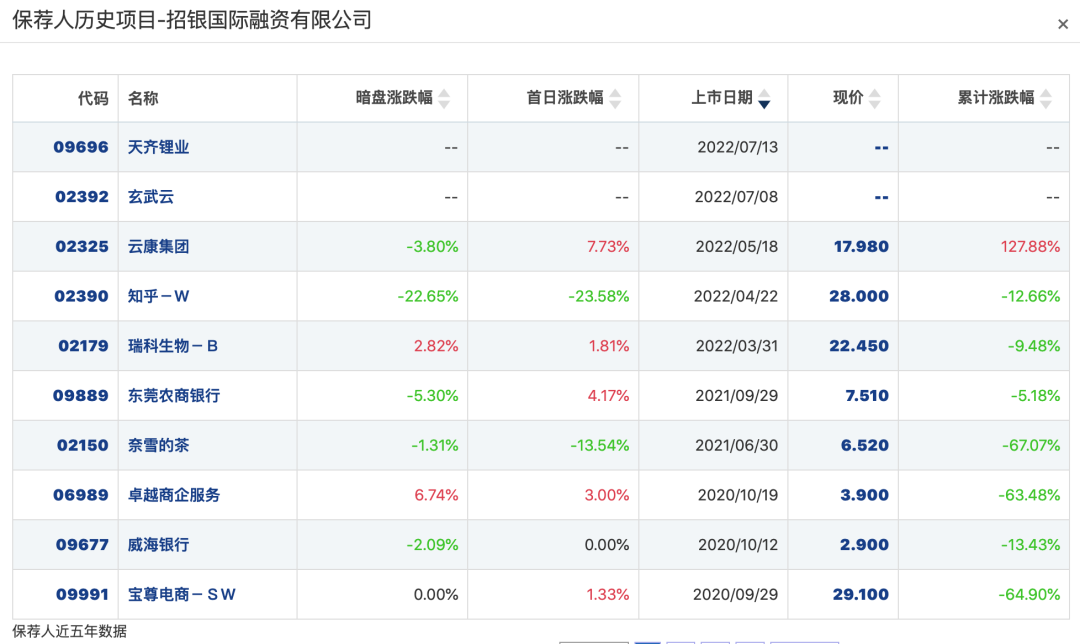The width and height of the screenshot is (1080, 644).
Task: Select listing date 2022/05/18
Action: [x=737, y=247]
